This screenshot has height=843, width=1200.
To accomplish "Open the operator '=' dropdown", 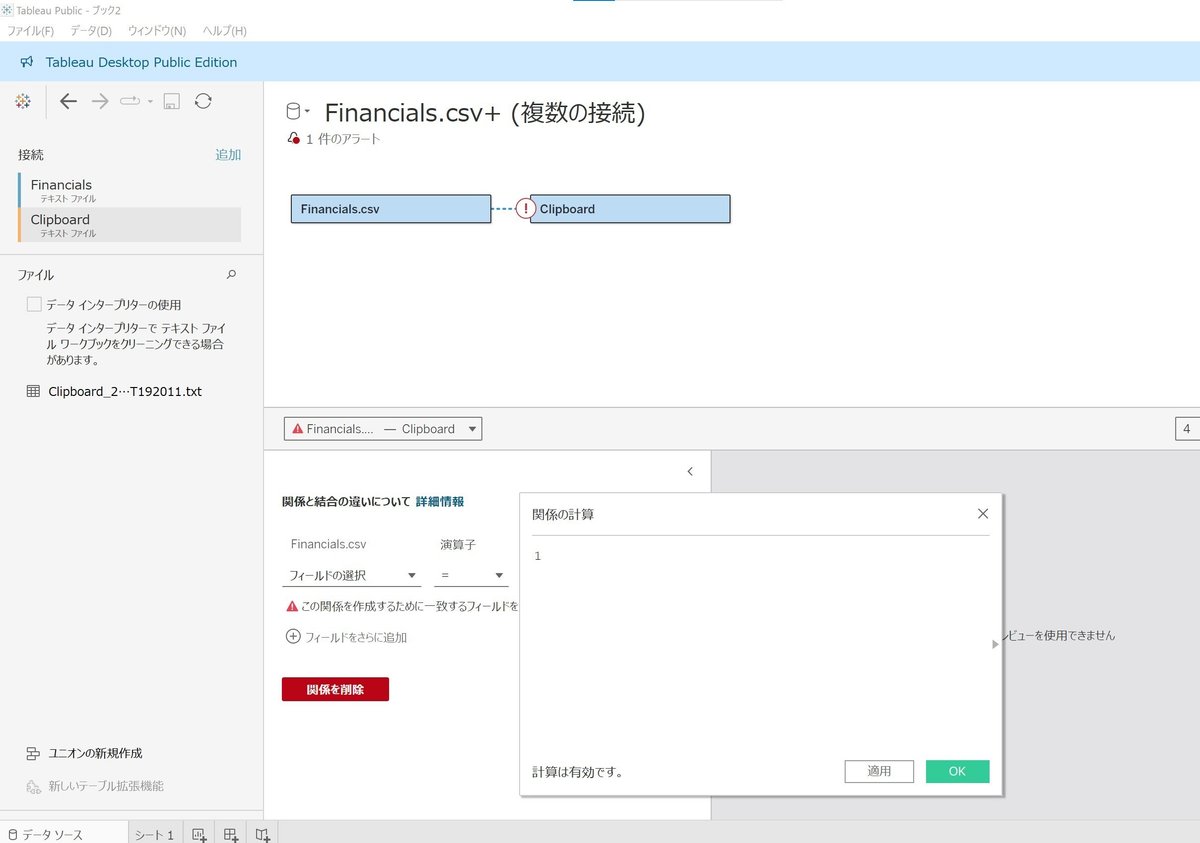I will 471,576.
